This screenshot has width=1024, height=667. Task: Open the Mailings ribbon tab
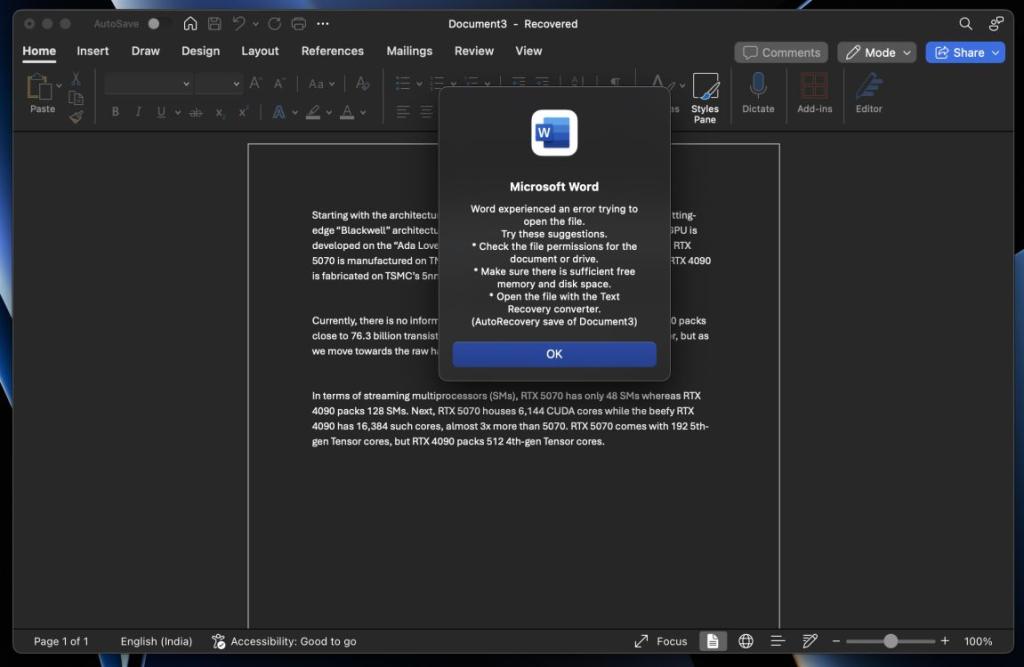pyautogui.click(x=410, y=51)
